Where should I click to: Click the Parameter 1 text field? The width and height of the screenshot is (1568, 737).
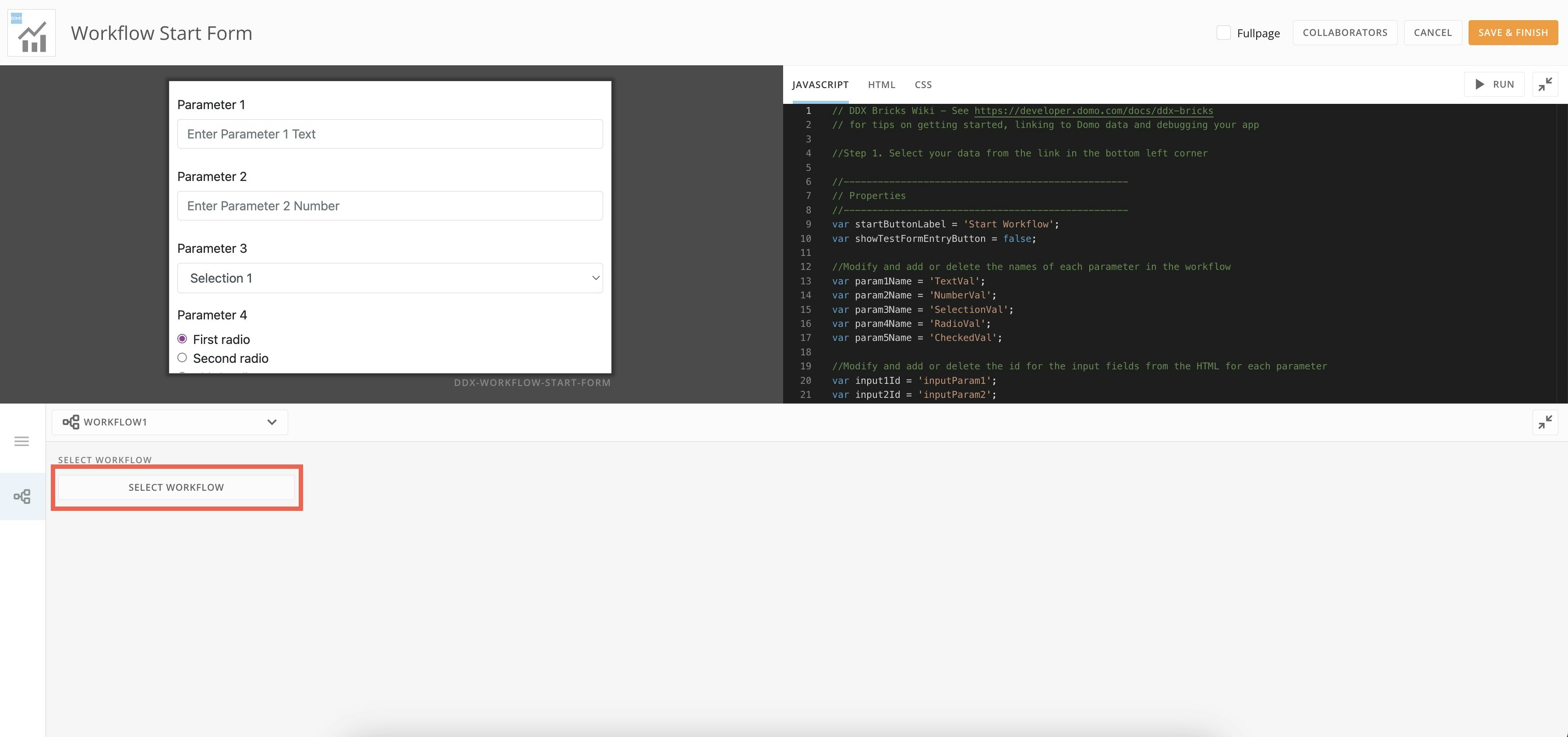click(x=389, y=133)
